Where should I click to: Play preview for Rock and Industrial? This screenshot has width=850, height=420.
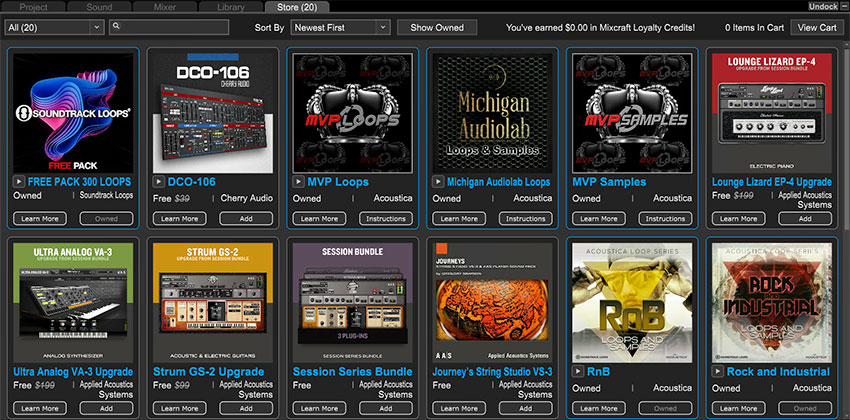pyautogui.click(x=718, y=372)
